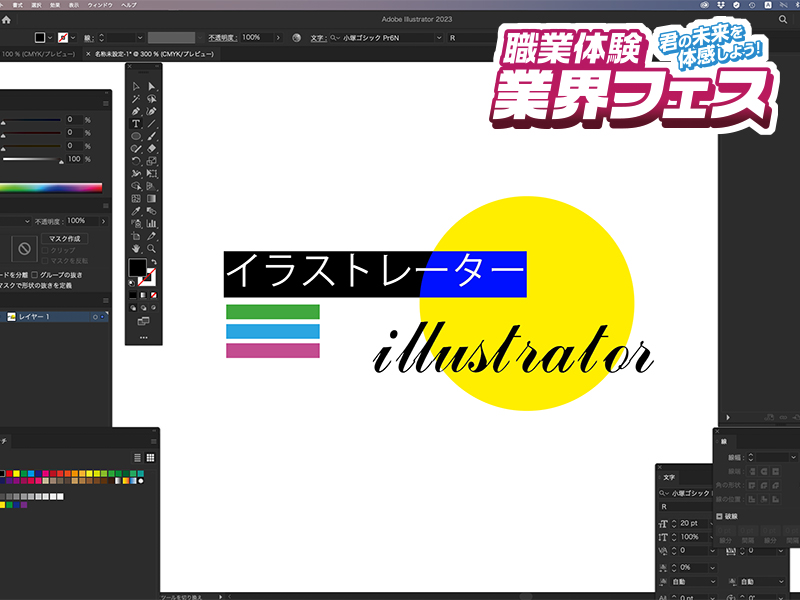Click the Home icon in the app bar
The image size is (800, 600).
coord(6,20)
